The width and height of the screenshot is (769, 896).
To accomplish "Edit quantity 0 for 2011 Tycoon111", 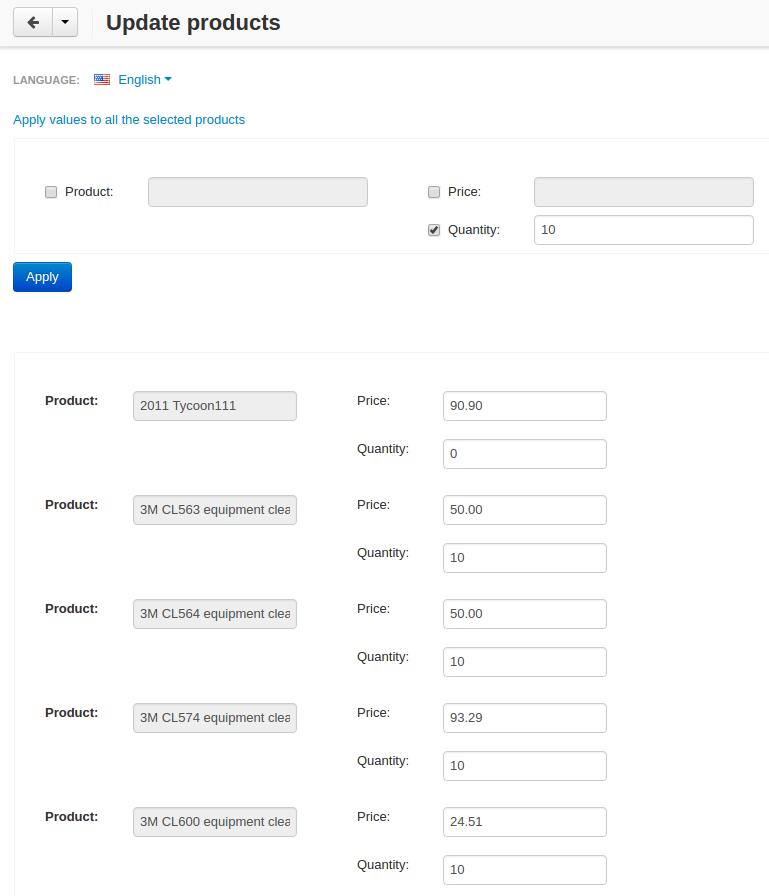I will [x=524, y=454].
